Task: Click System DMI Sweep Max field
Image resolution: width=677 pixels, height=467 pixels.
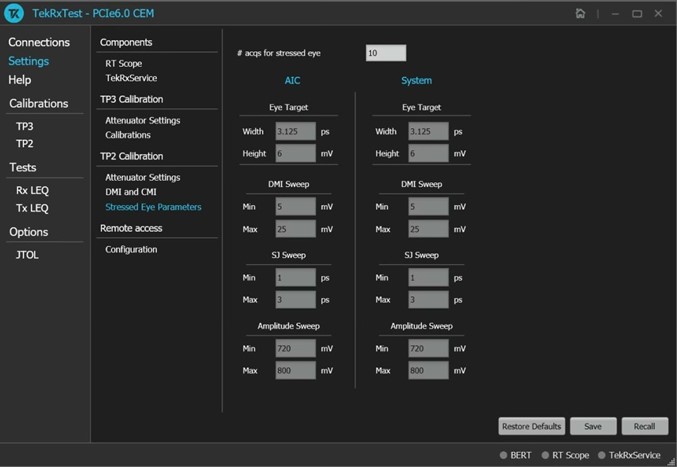Action: click(429, 229)
